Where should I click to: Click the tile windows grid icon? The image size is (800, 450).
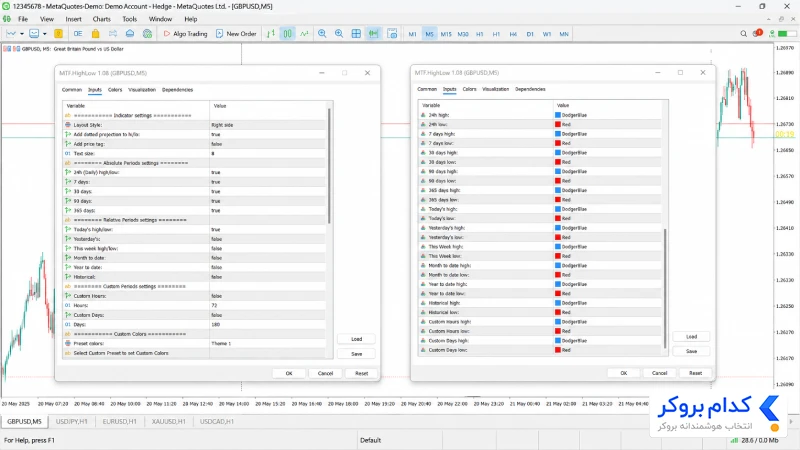(356, 34)
